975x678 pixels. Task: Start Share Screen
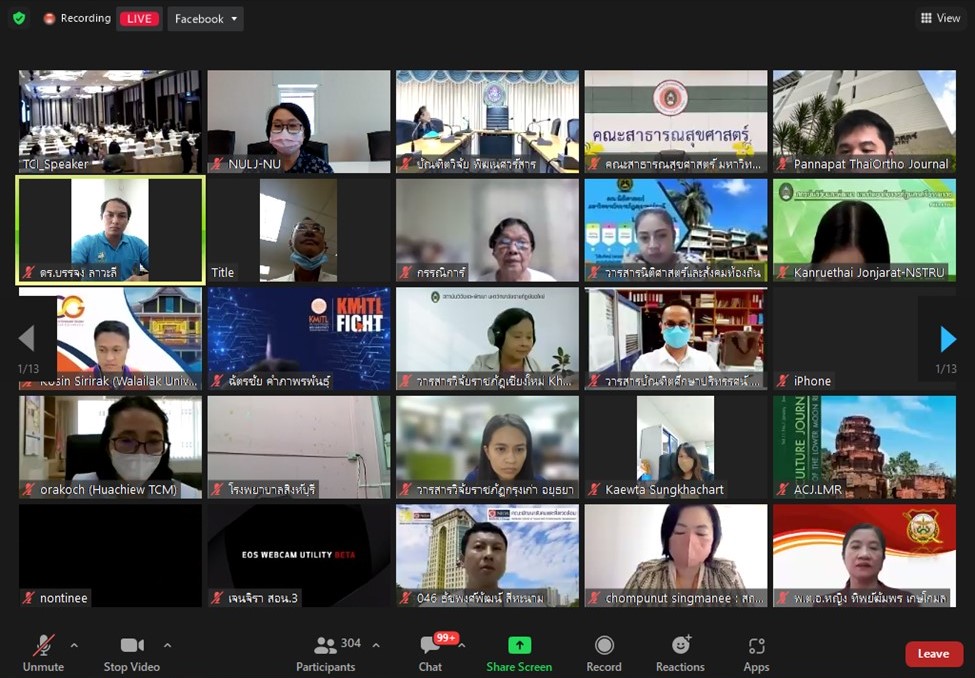point(519,653)
